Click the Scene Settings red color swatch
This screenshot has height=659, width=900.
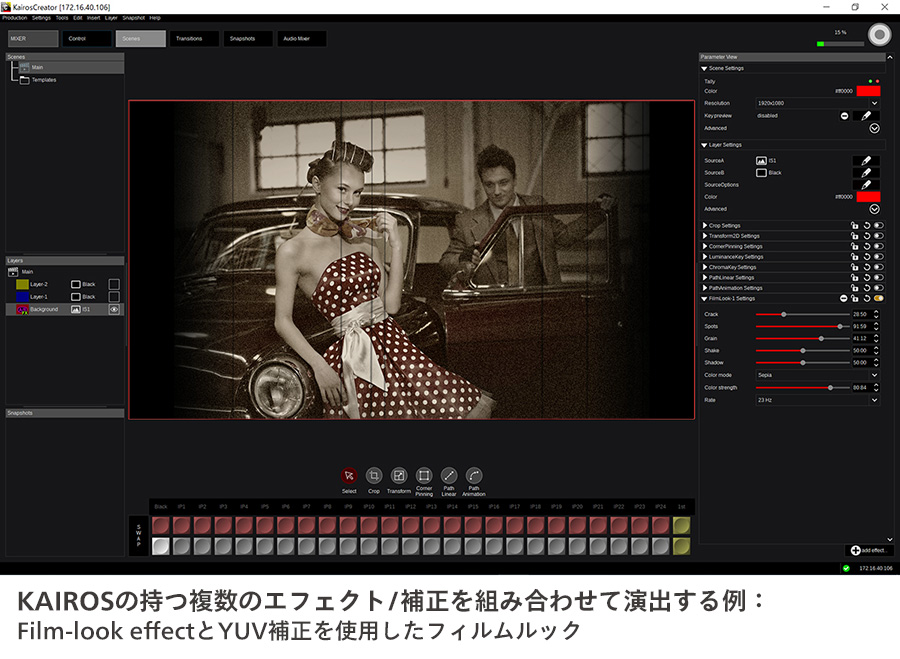point(868,91)
